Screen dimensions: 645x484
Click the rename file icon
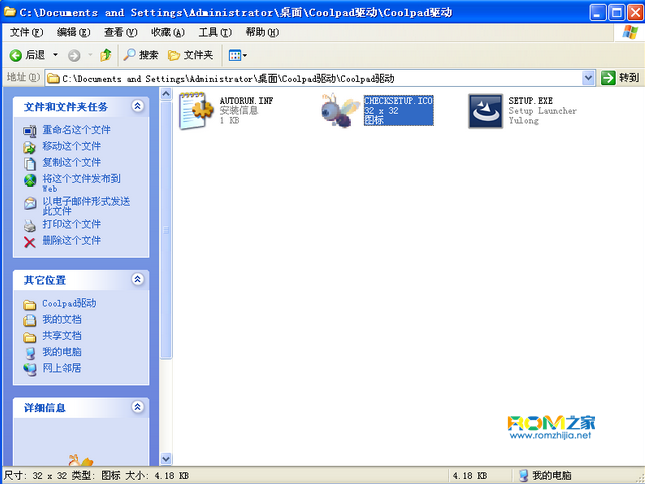click(x=30, y=131)
